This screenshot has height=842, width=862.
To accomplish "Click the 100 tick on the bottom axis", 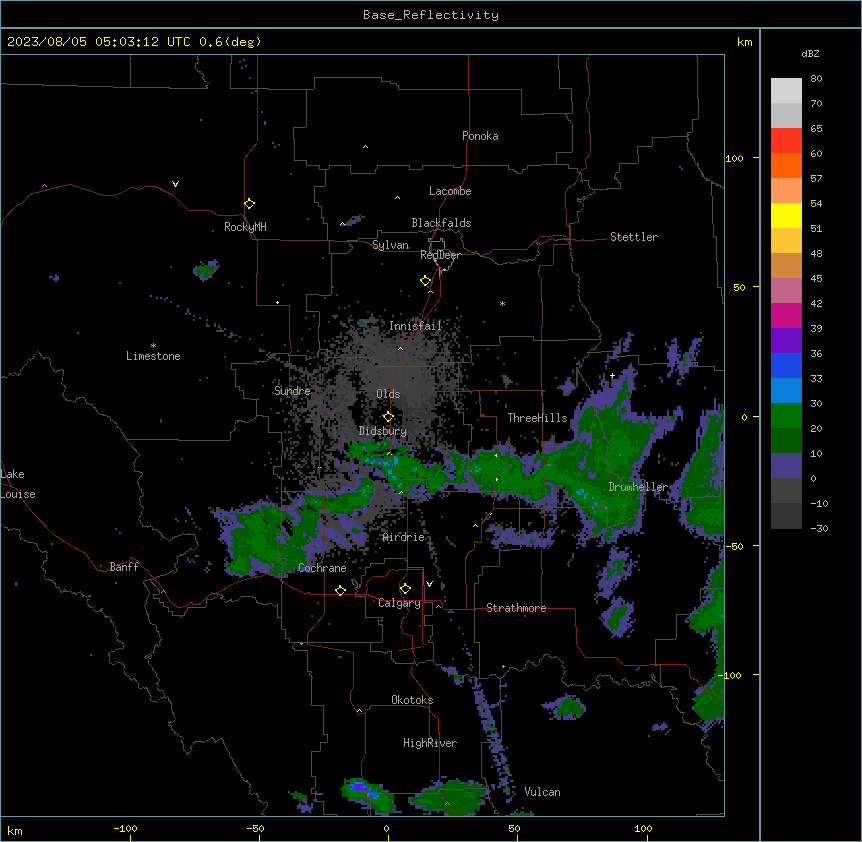I will 644,829.
